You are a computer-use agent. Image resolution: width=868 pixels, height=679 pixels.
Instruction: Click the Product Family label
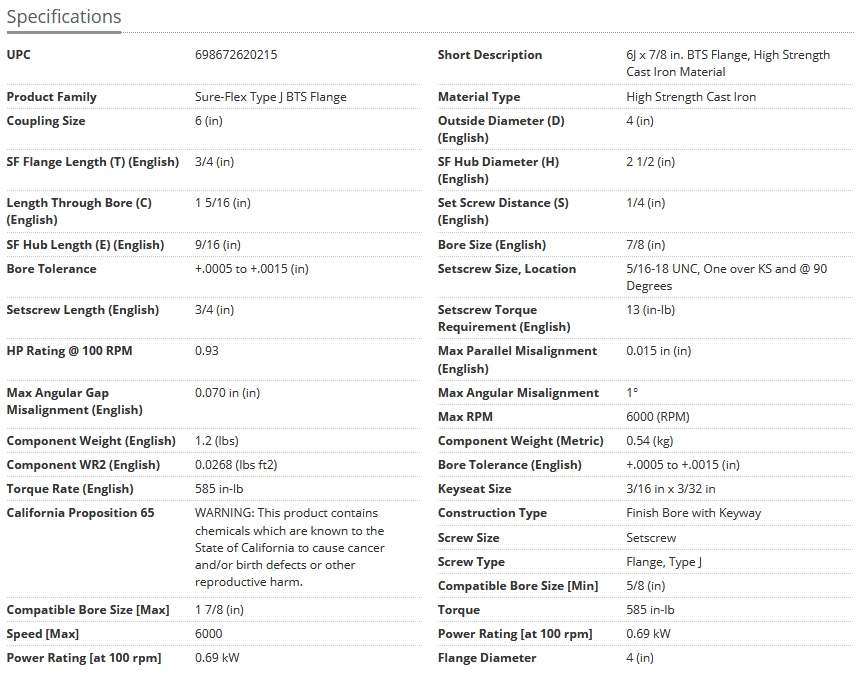[x=52, y=97]
